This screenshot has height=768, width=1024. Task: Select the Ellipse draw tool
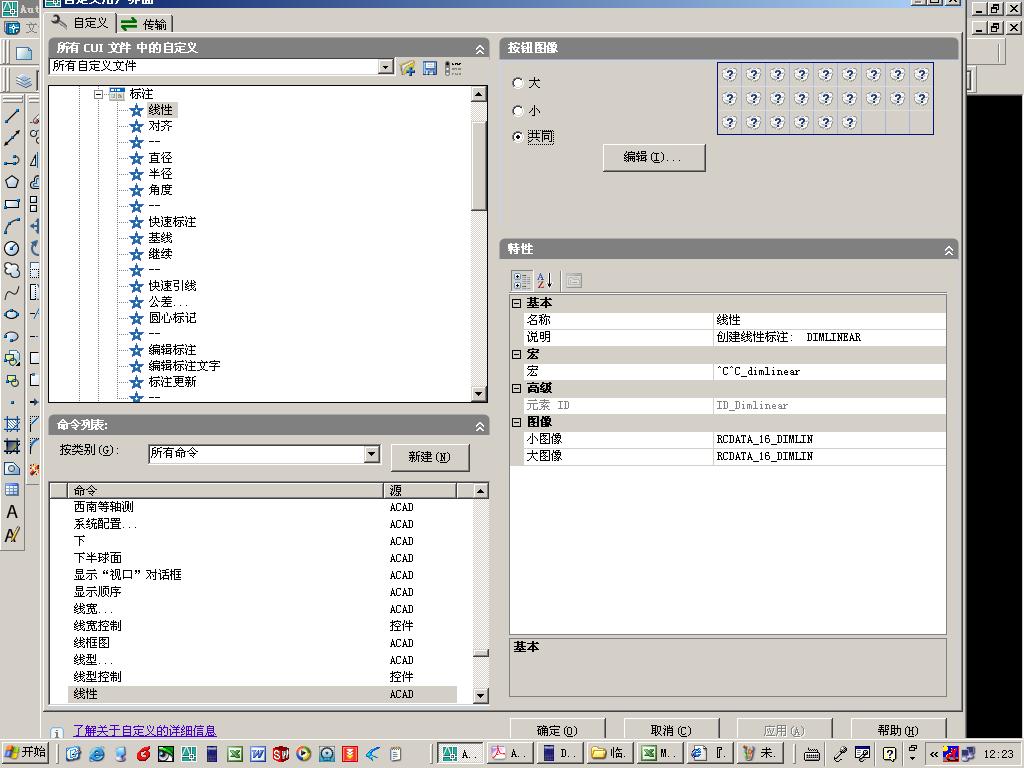pos(12,314)
